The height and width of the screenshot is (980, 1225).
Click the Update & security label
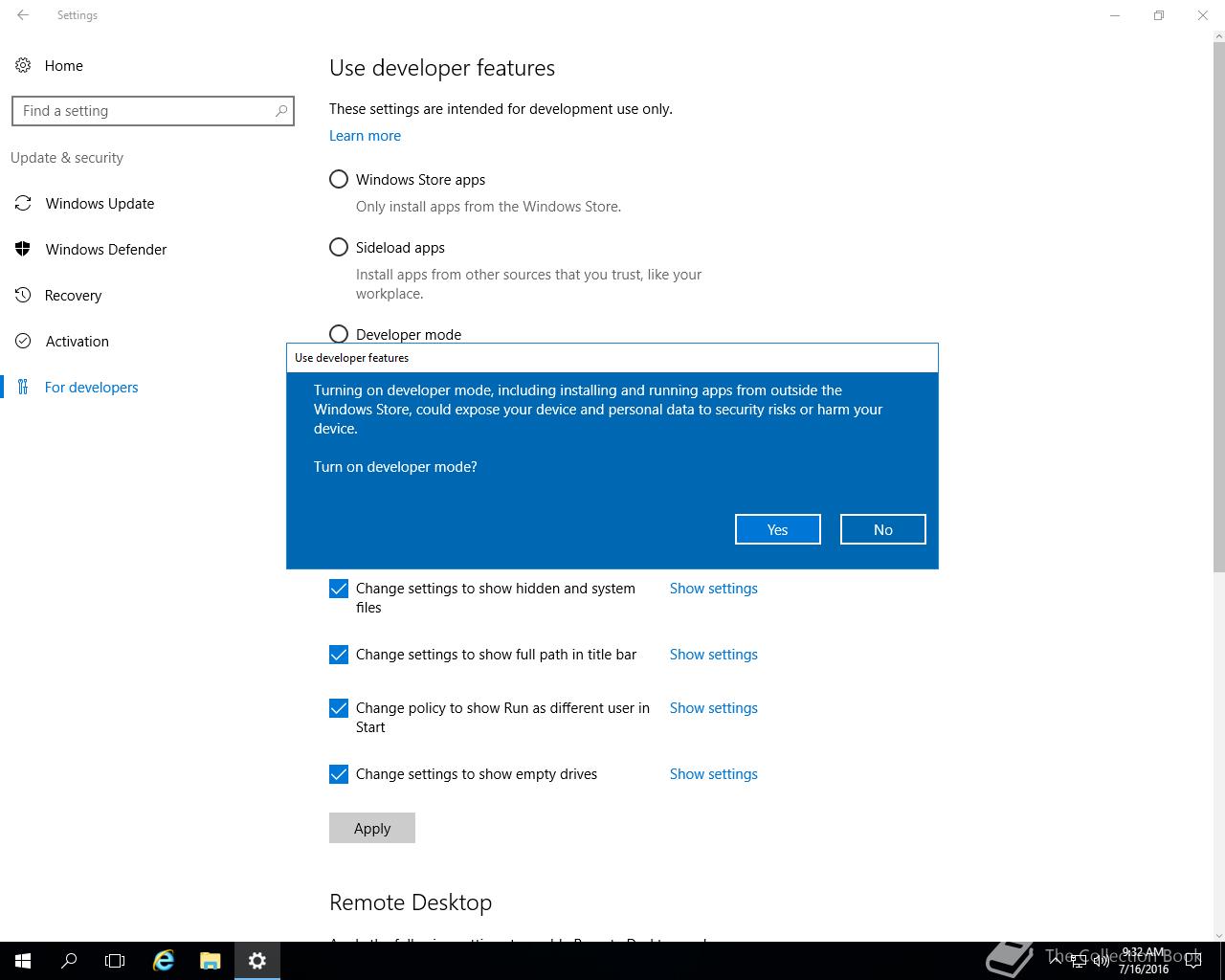(67, 158)
